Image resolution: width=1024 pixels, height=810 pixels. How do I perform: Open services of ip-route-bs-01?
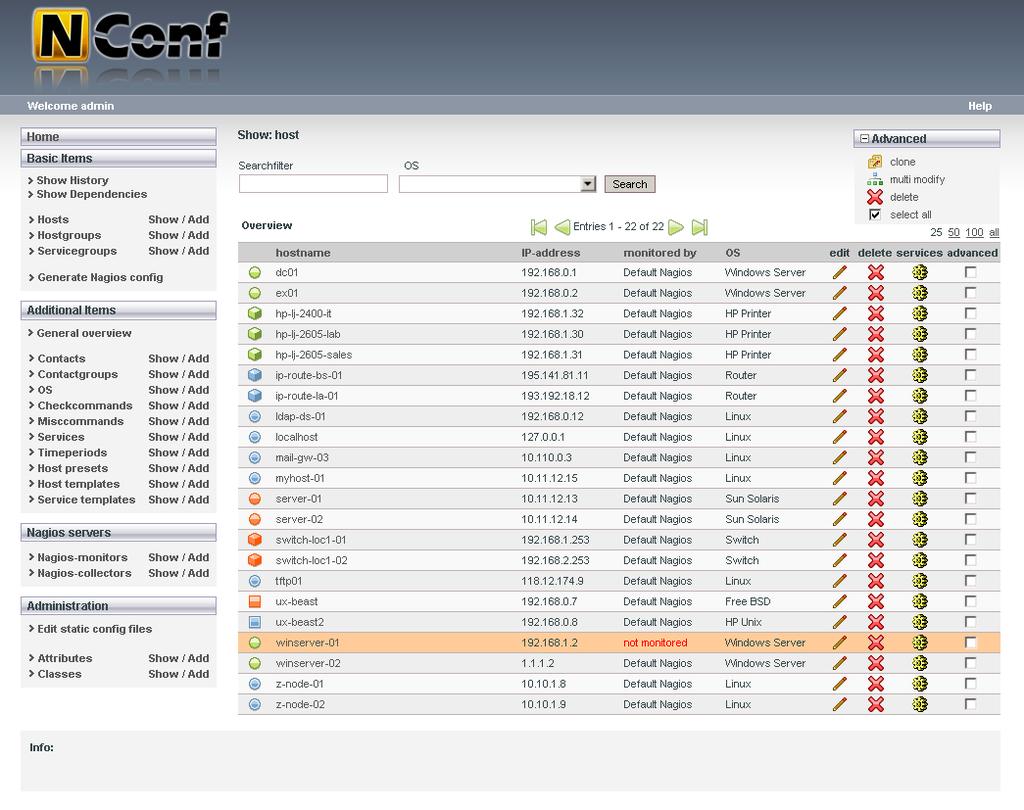coord(920,375)
